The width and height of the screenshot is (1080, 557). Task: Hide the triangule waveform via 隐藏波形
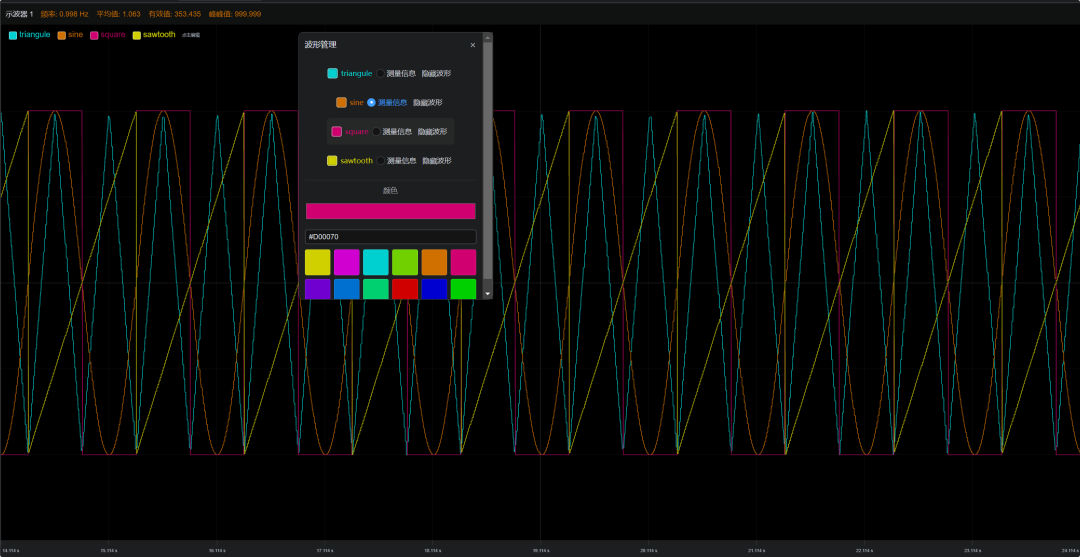[437, 74]
